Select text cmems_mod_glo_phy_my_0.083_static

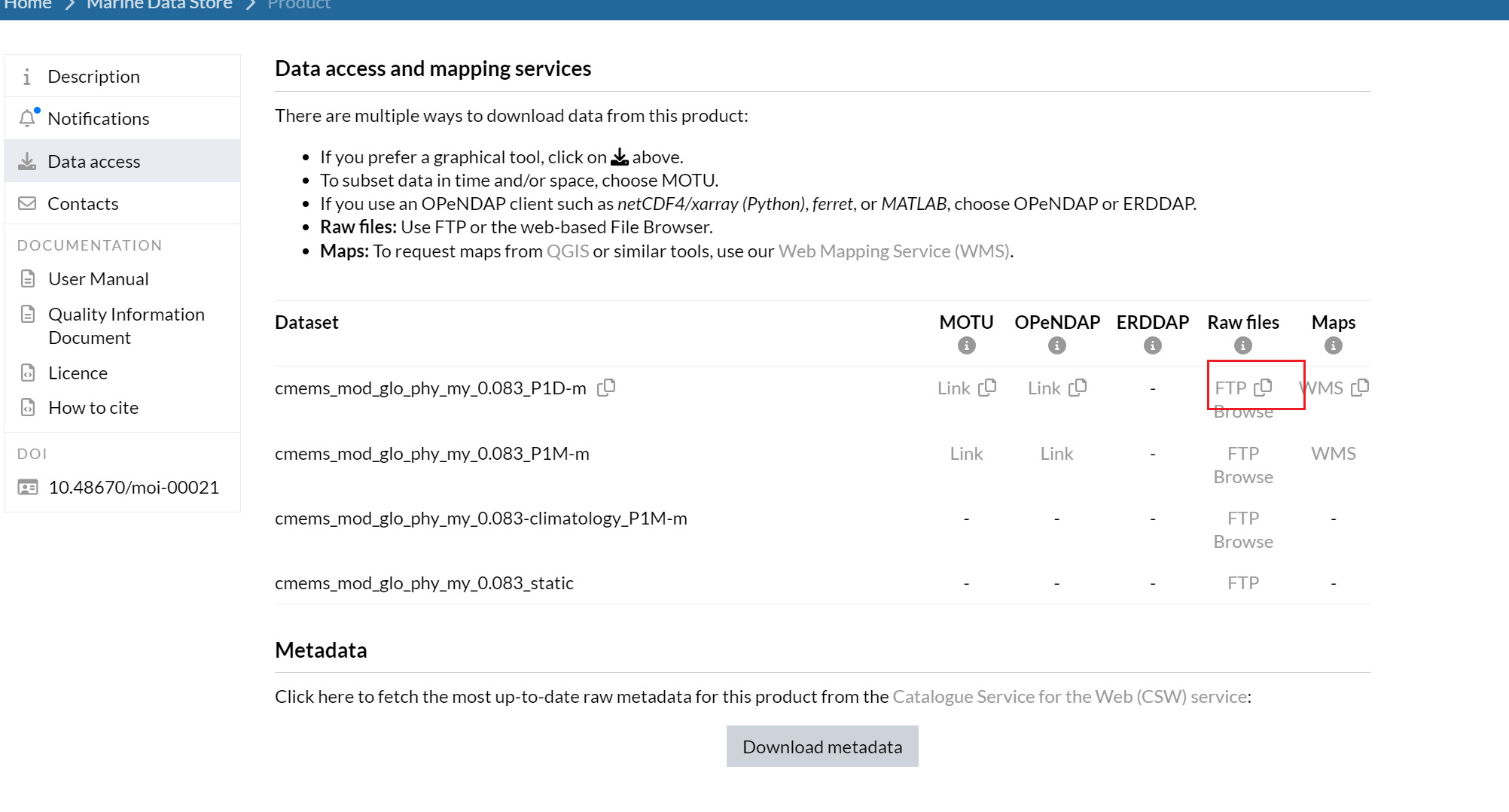point(424,583)
